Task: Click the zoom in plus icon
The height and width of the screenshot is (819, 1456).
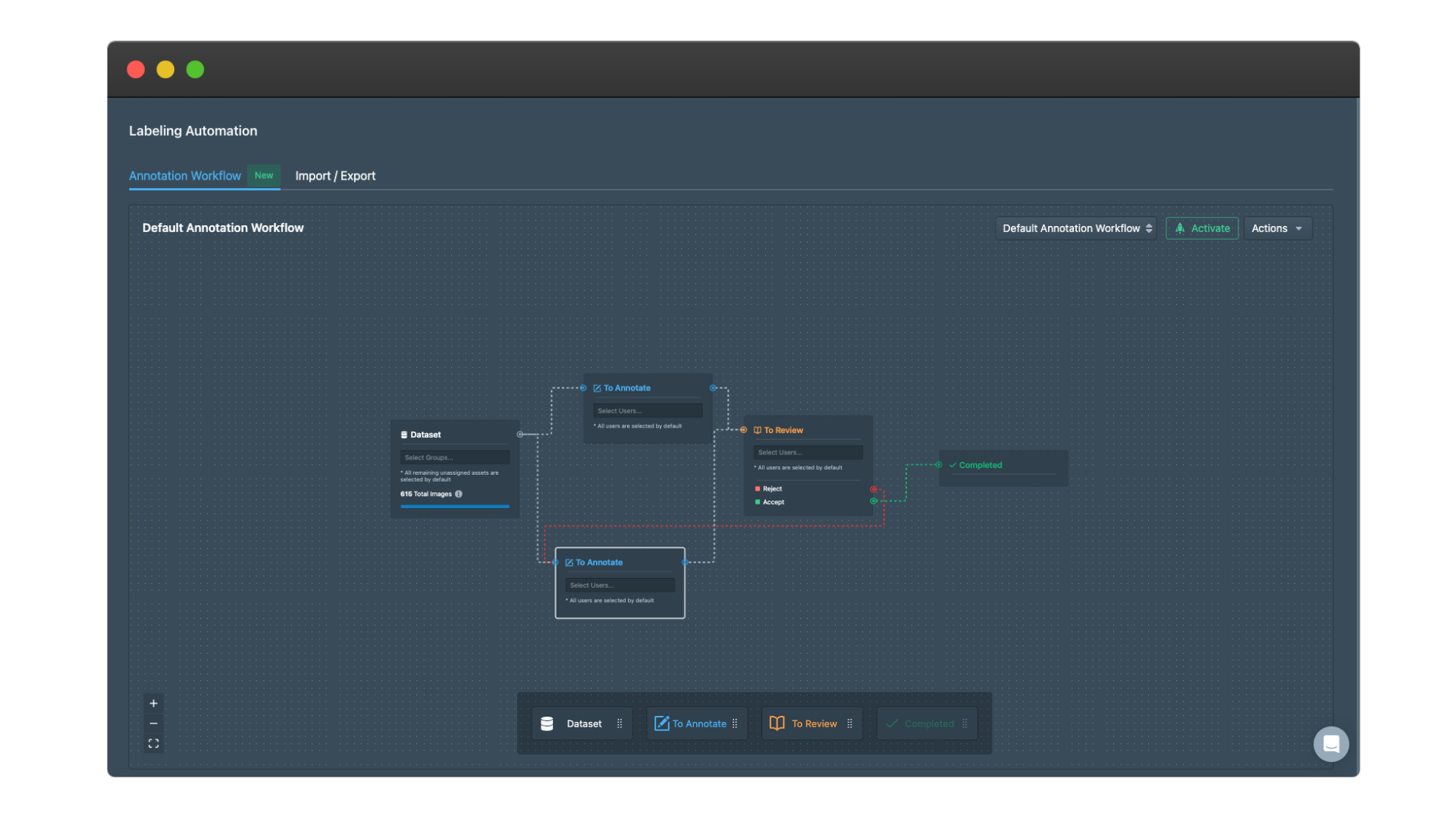Action: point(153,703)
